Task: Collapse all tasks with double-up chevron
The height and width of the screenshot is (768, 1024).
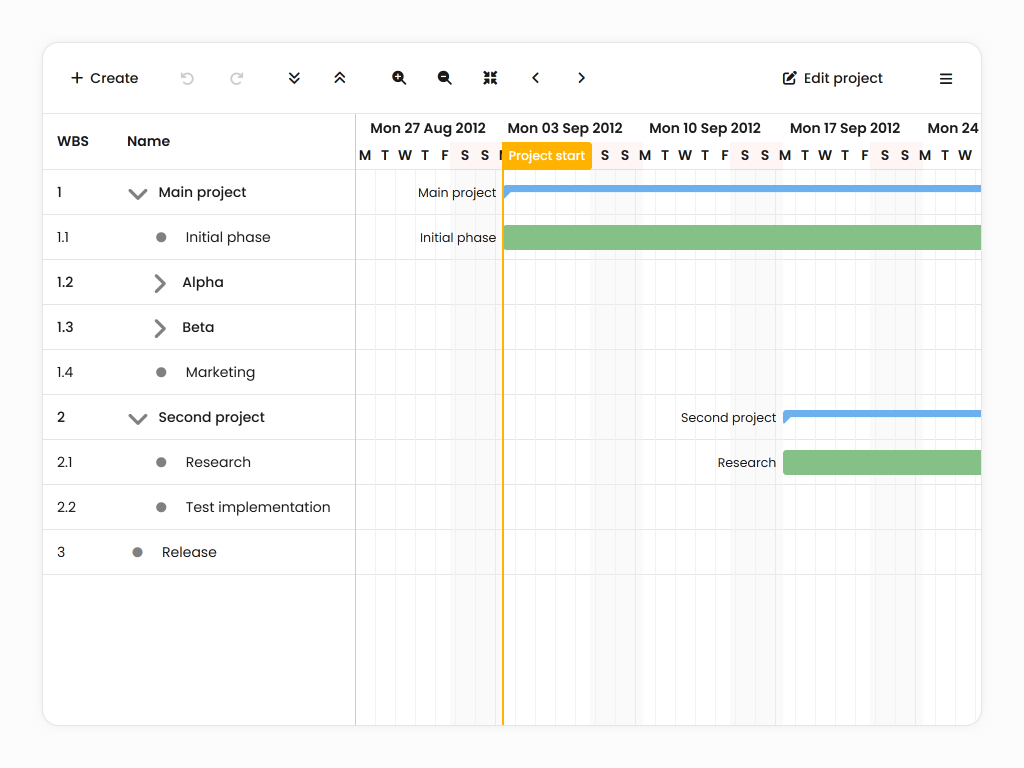Action: (x=340, y=78)
